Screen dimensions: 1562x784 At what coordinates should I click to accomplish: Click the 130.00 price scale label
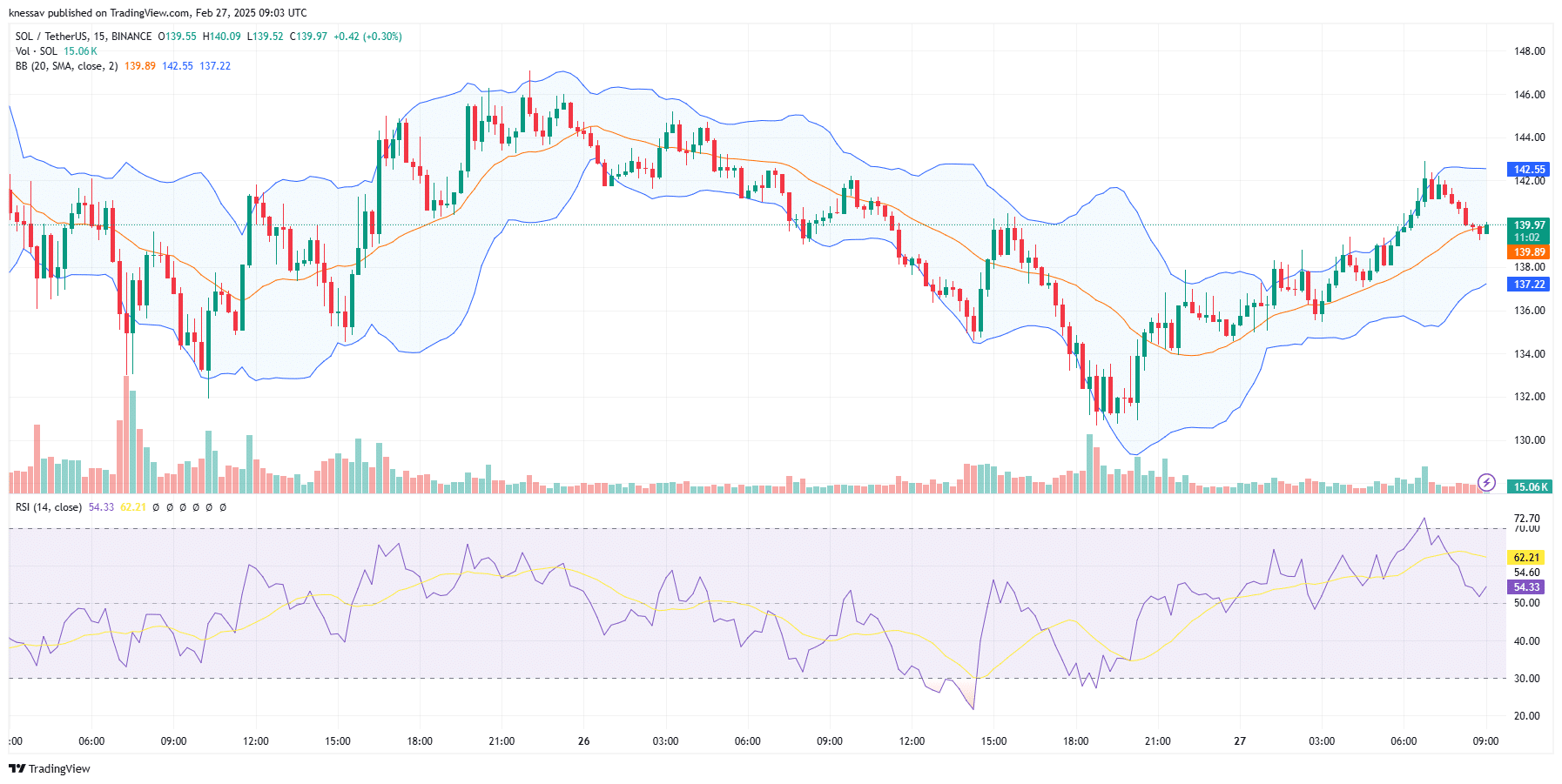click(1530, 440)
